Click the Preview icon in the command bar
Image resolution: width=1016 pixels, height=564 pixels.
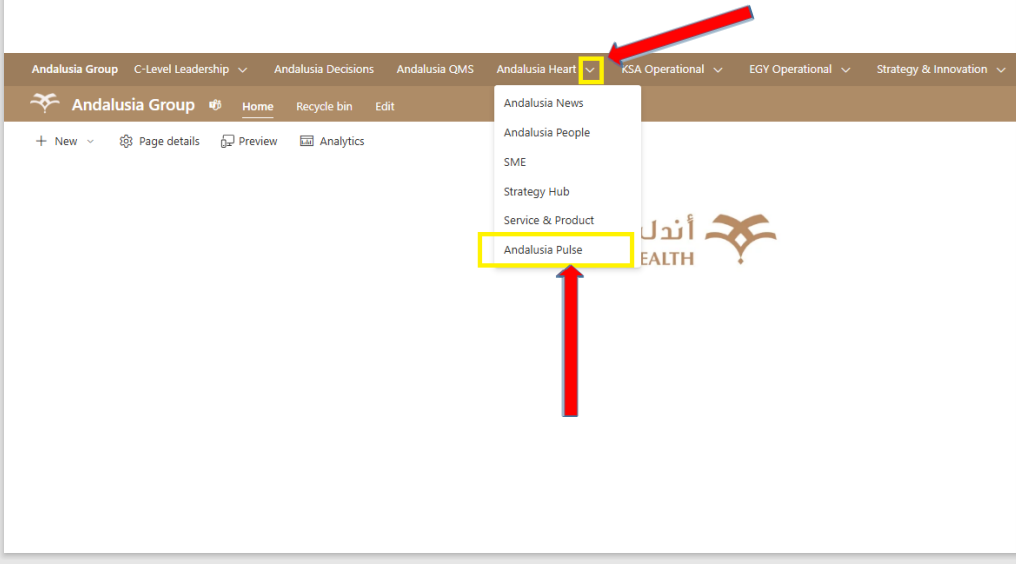click(228, 141)
